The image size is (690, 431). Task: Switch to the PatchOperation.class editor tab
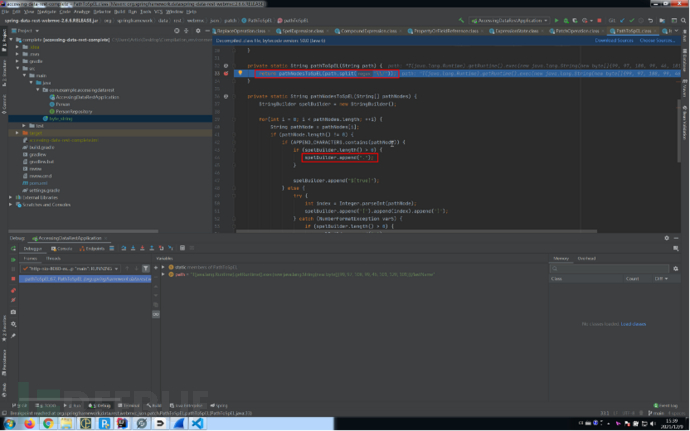pos(573,31)
